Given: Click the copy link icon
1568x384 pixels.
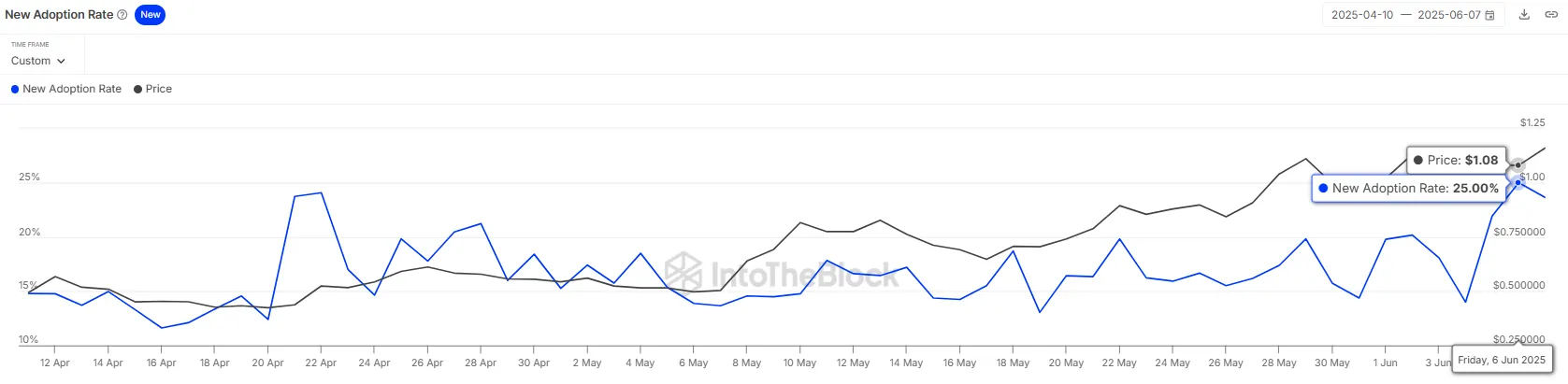Looking at the screenshot, I should point(1550,15).
